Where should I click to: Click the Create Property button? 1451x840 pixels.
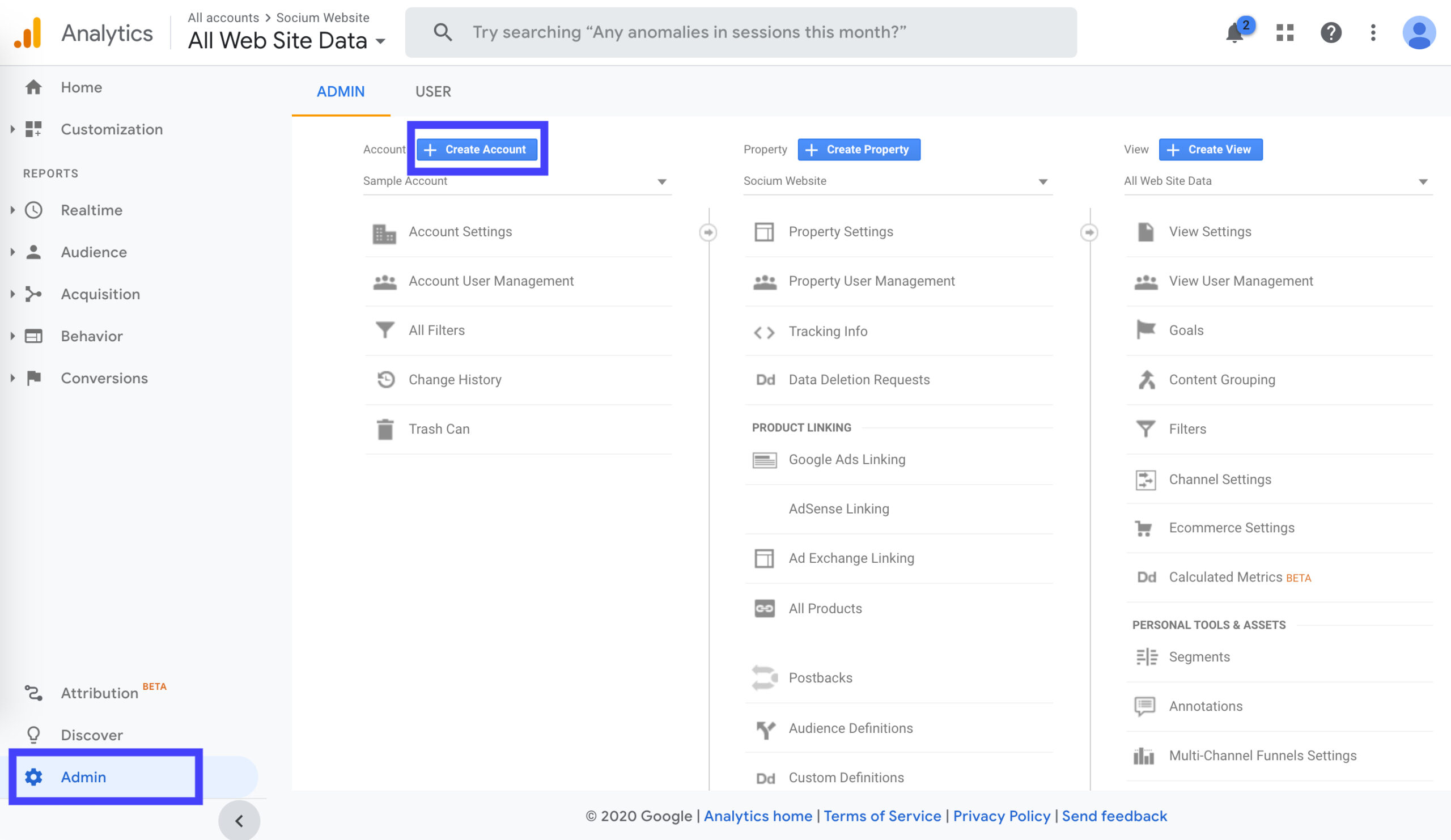859,150
